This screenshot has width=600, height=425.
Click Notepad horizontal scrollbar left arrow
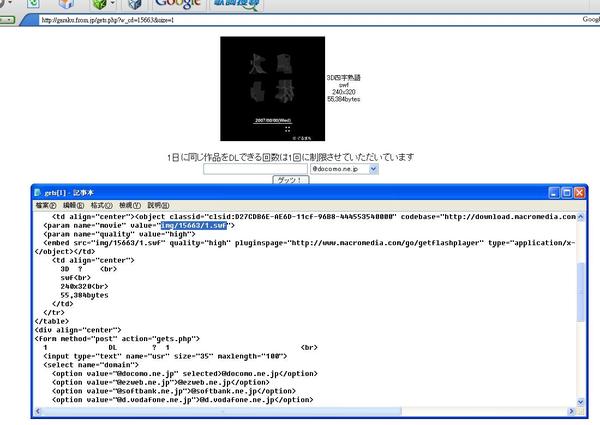pyautogui.click(x=38, y=411)
